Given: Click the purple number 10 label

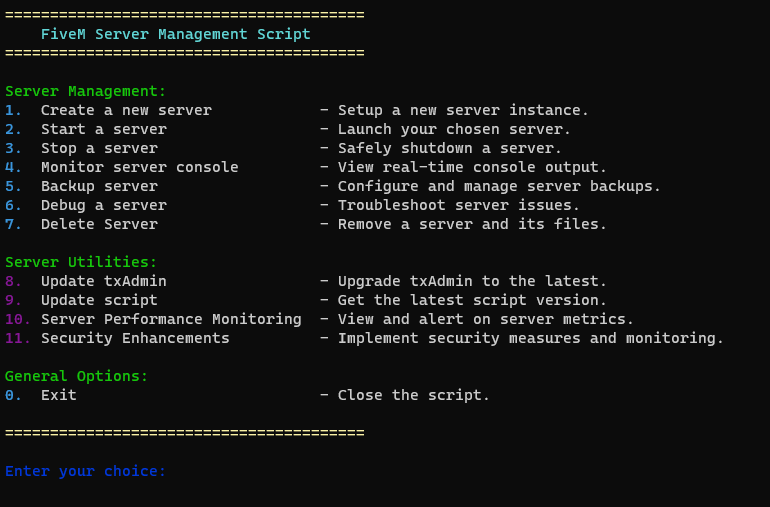Looking at the screenshot, I should [18, 319].
